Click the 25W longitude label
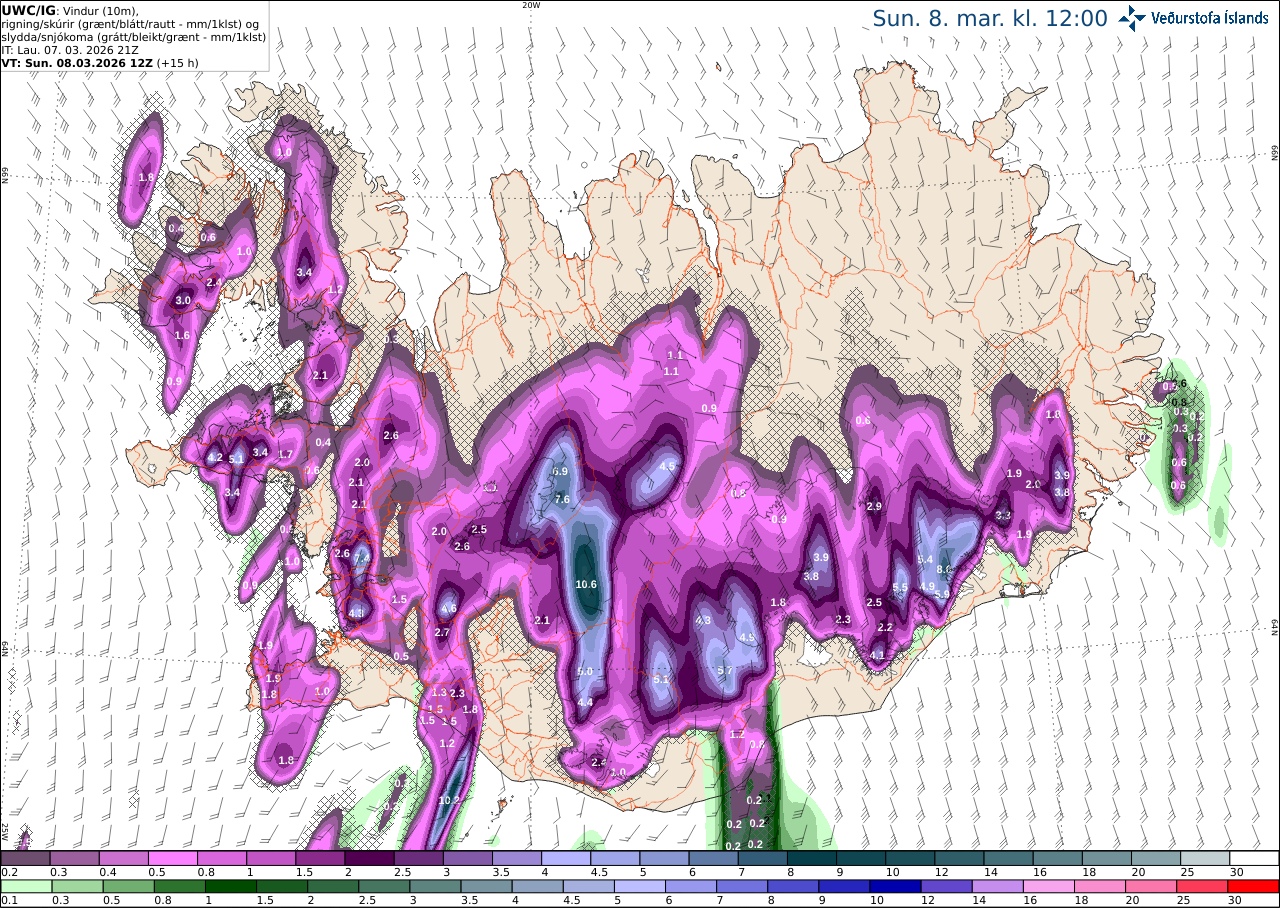This screenshot has width=1280, height=908. [5, 831]
